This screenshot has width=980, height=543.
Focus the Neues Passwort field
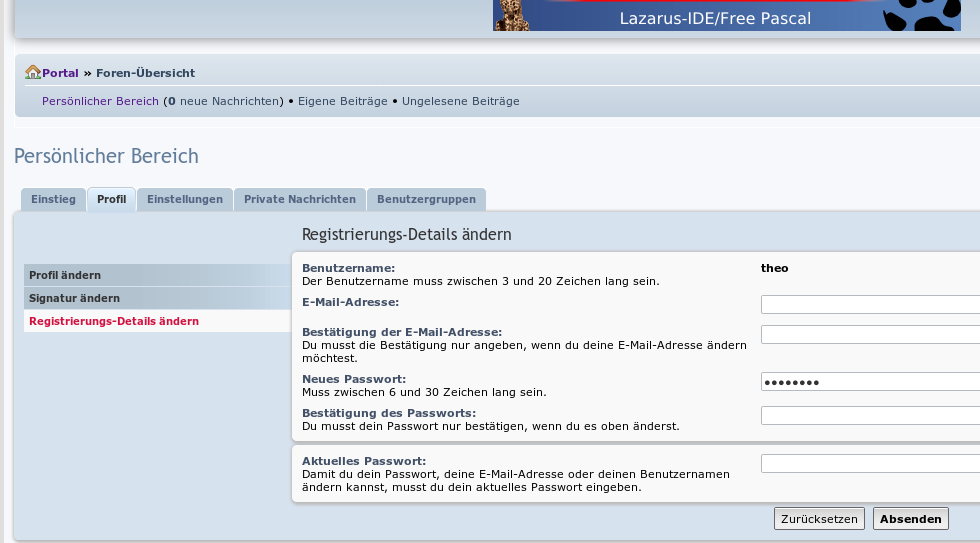click(870, 382)
